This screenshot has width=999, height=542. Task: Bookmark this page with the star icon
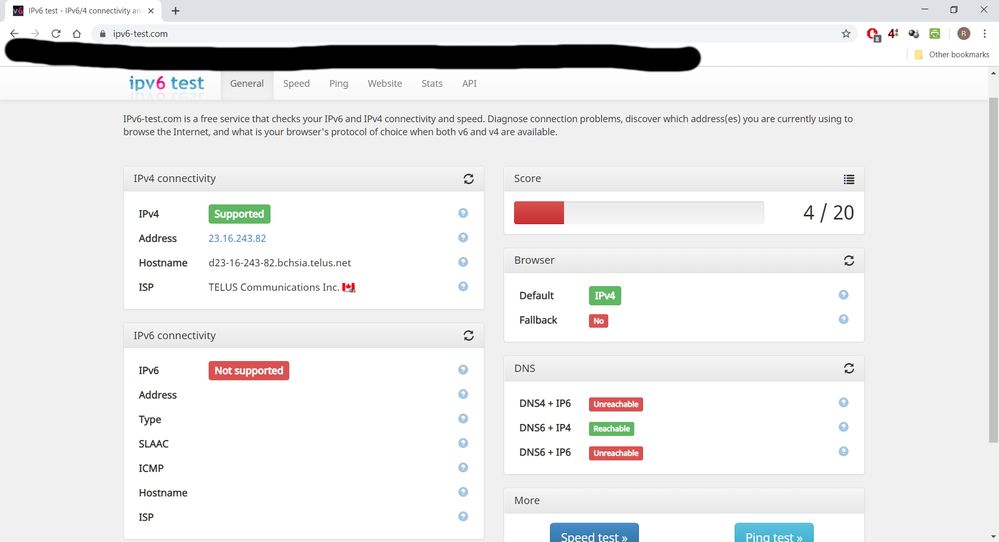[846, 33]
